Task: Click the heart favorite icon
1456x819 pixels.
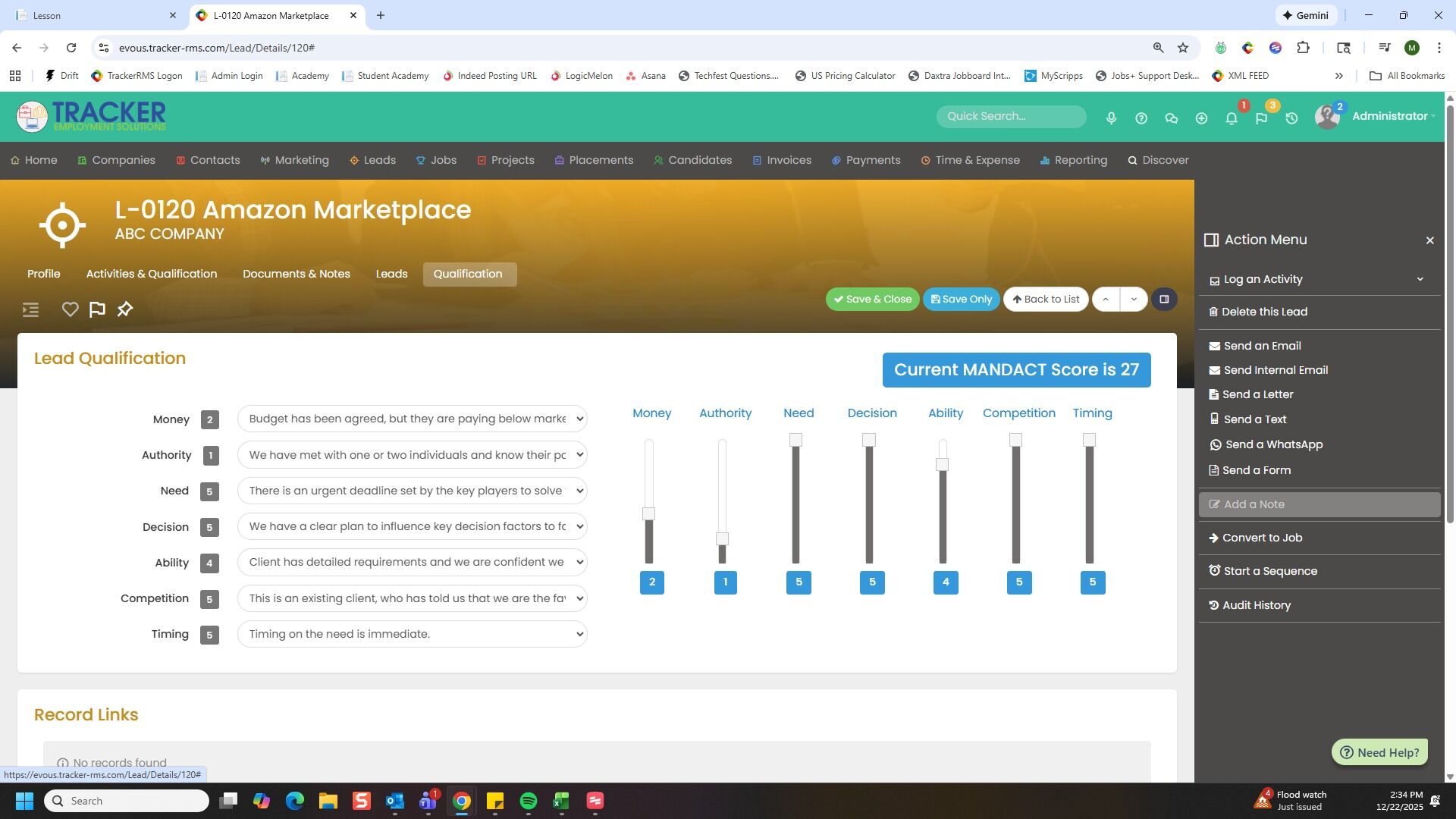Action: coord(70,309)
